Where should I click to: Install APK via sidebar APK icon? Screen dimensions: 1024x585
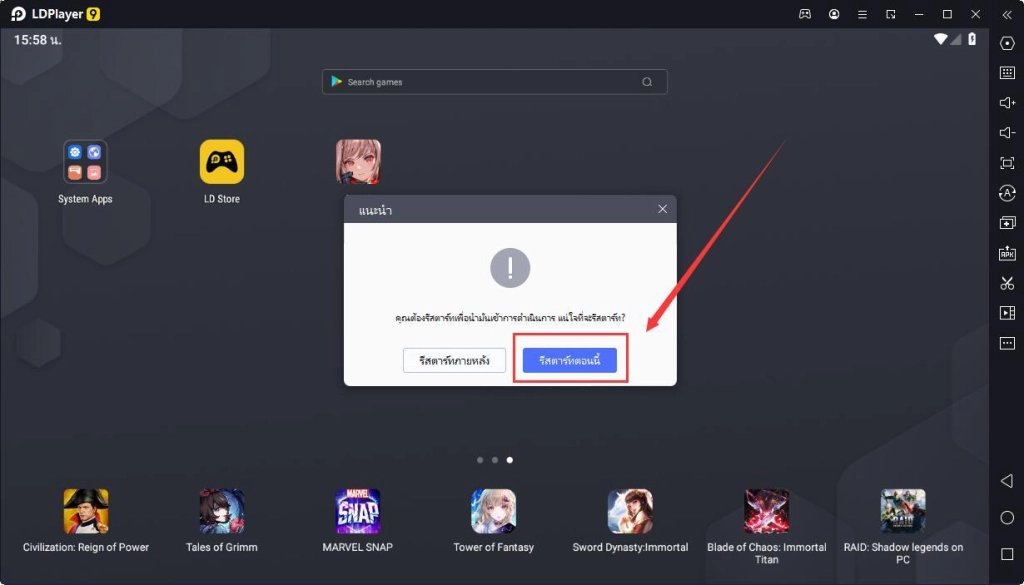tap(1007, 253)
